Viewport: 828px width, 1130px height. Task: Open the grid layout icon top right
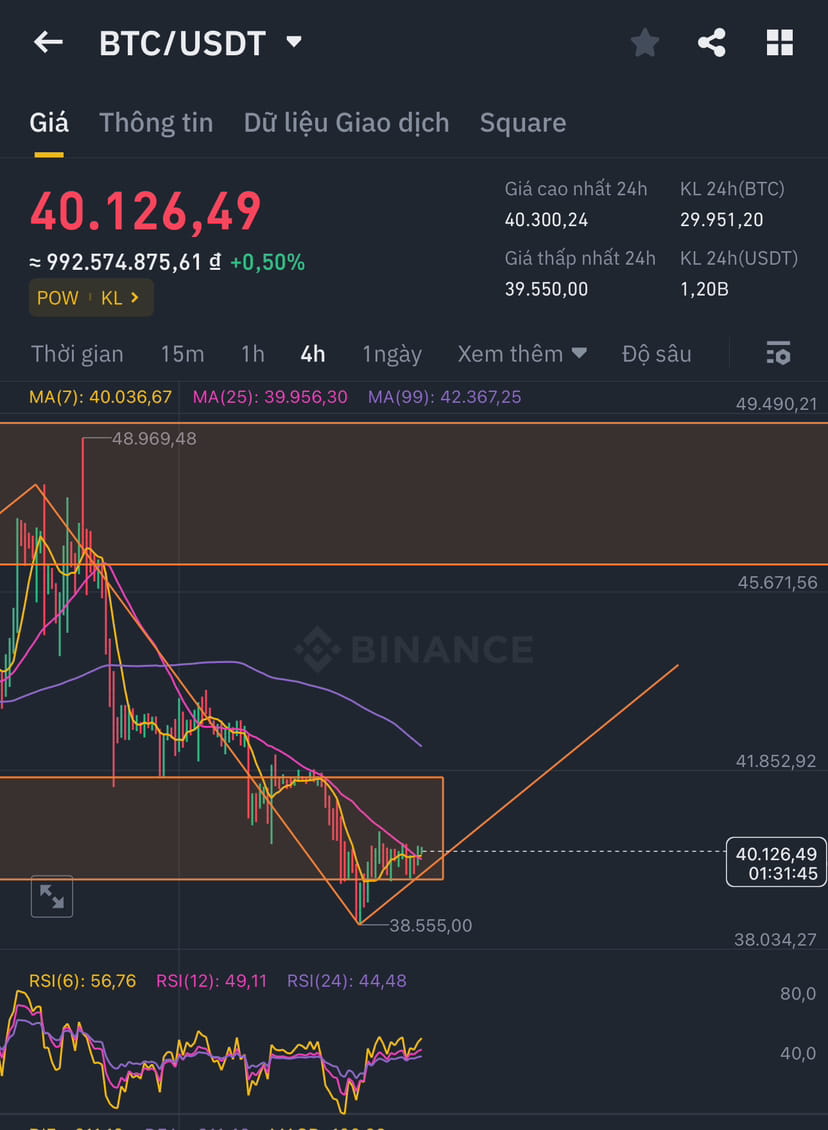tap(781, 42)
